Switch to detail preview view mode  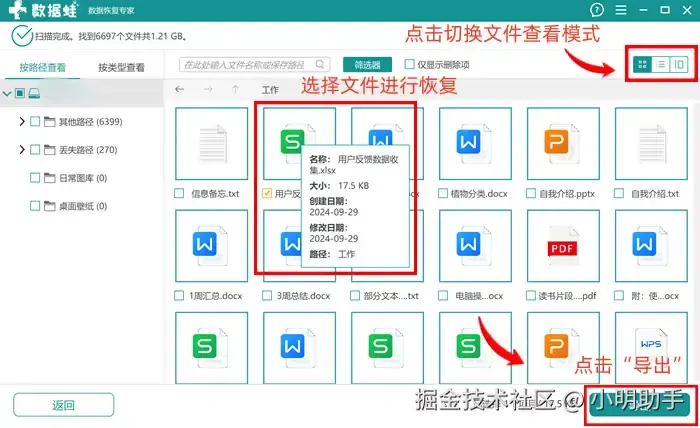(x=679, y=65)
